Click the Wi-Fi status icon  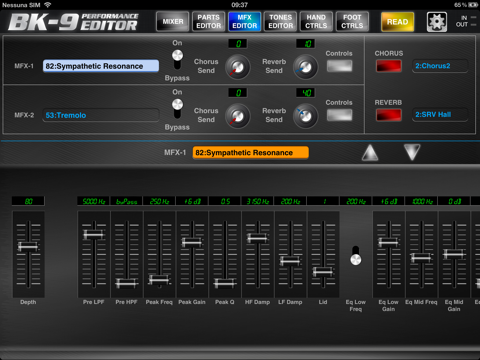[x=48, y=5]
